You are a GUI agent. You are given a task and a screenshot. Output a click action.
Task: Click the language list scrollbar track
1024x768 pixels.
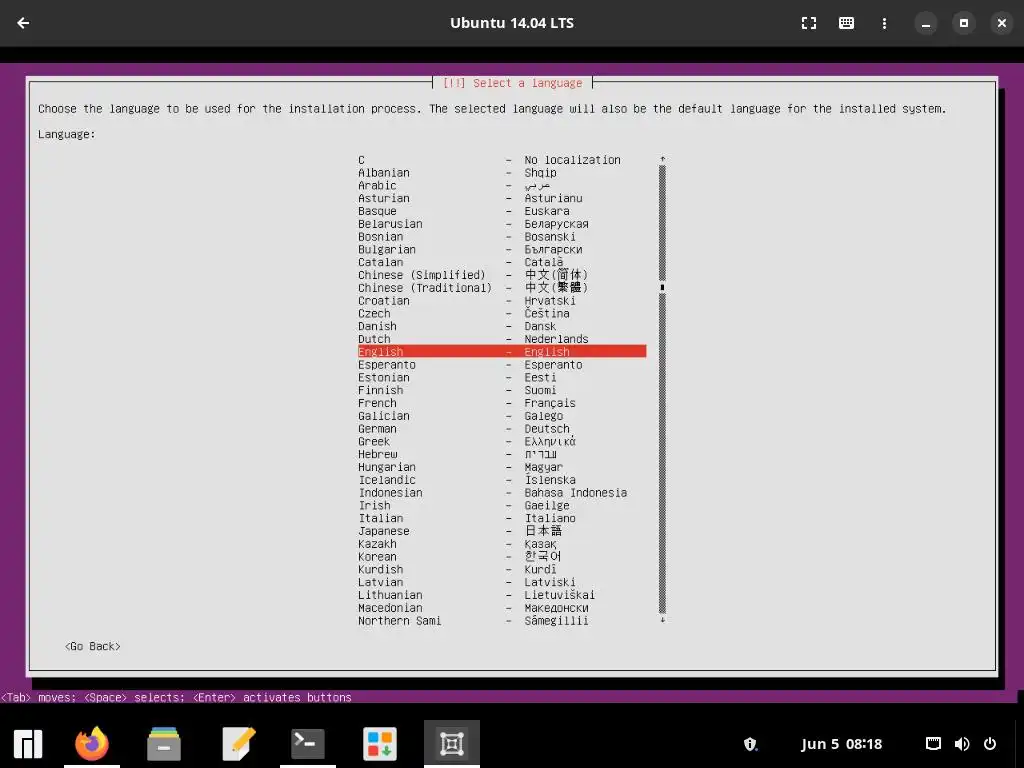tap(662, 389)
